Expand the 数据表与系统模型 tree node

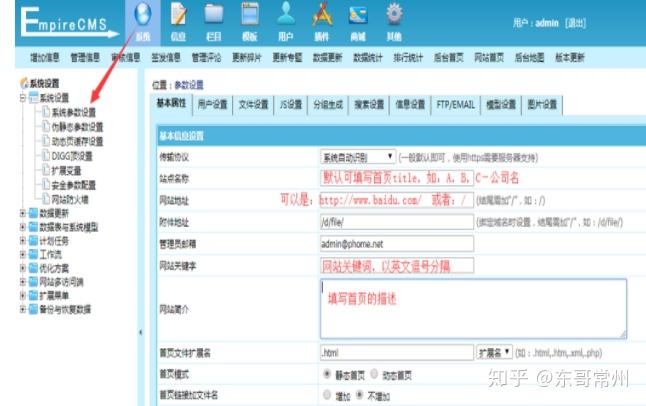tap(23, 227)
